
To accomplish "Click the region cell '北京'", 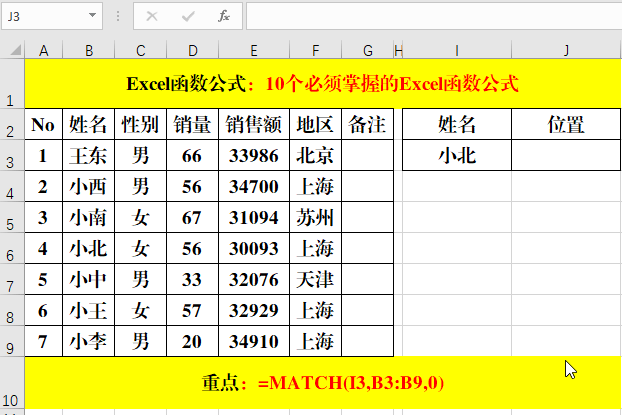I will pyautogui.click(x=315, y=155).
